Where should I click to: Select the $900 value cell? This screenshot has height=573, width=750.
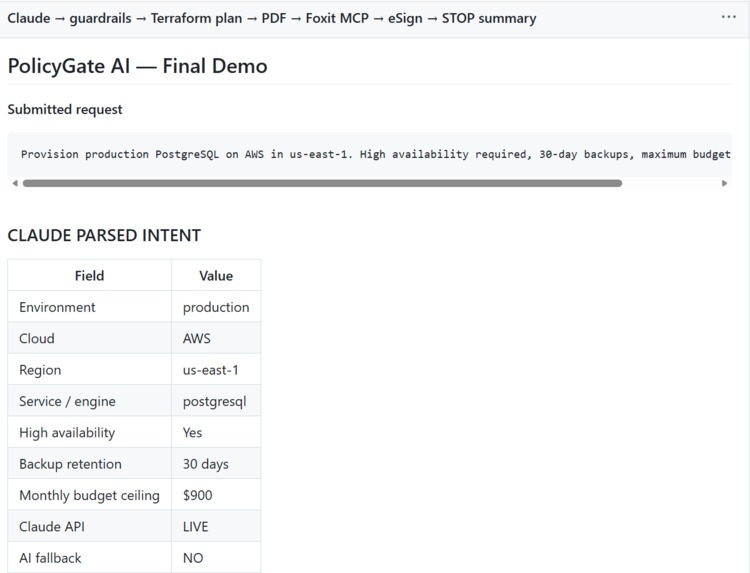[216, 495]
